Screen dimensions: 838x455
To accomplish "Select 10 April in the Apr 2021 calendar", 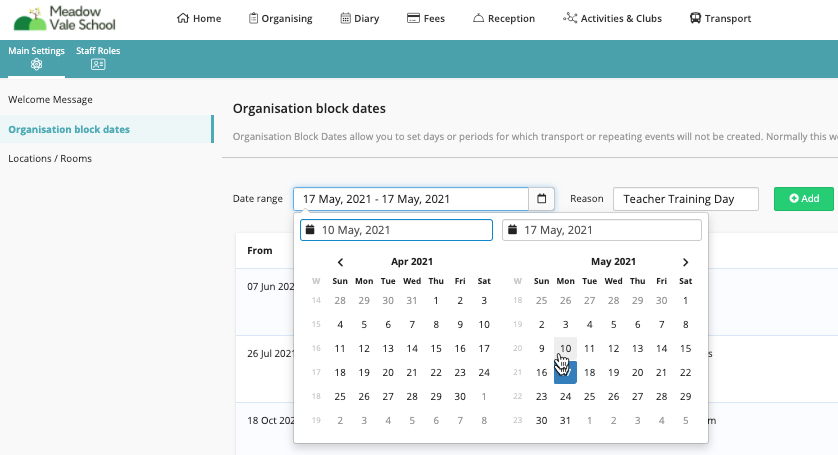I will 484,325.
